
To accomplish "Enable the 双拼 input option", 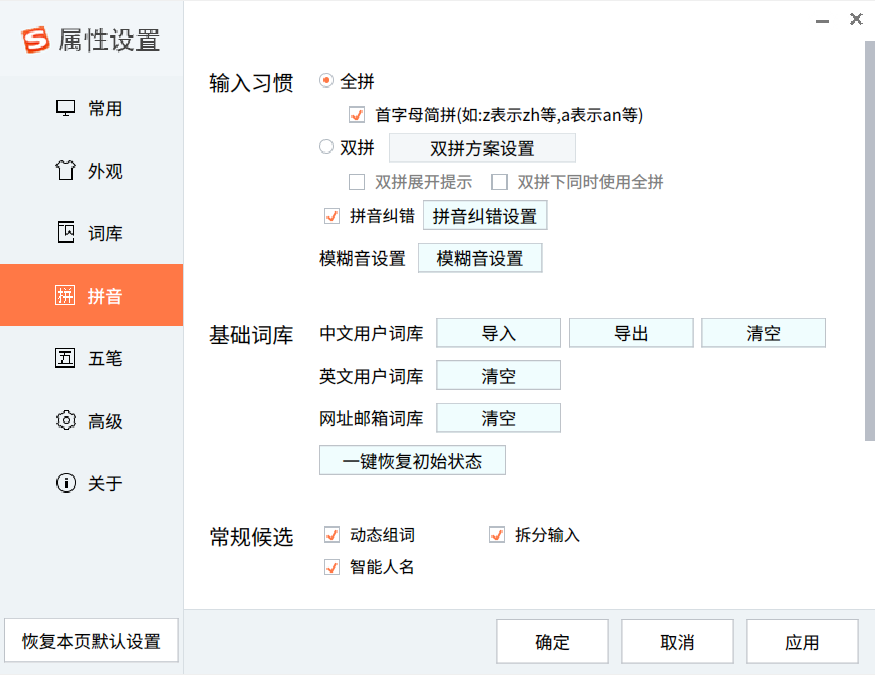I will click(x=325, y=147).
